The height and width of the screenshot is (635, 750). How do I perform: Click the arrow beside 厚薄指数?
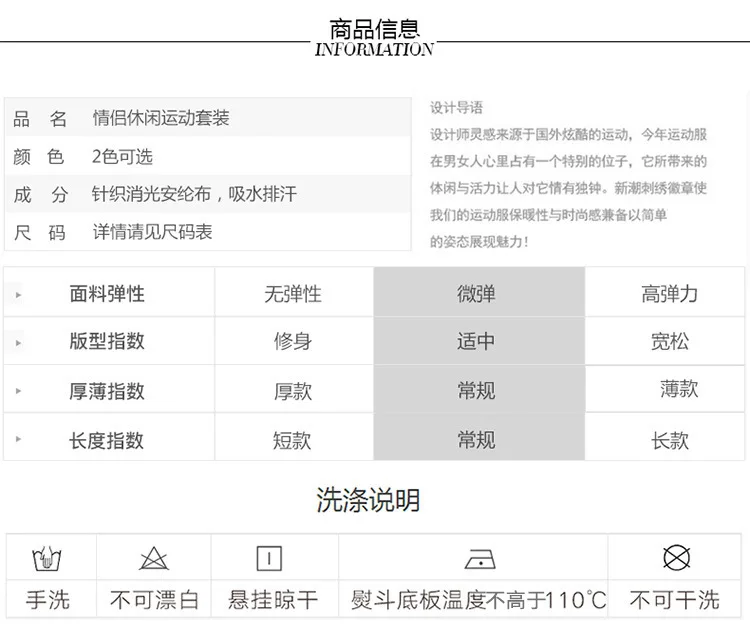18,391
